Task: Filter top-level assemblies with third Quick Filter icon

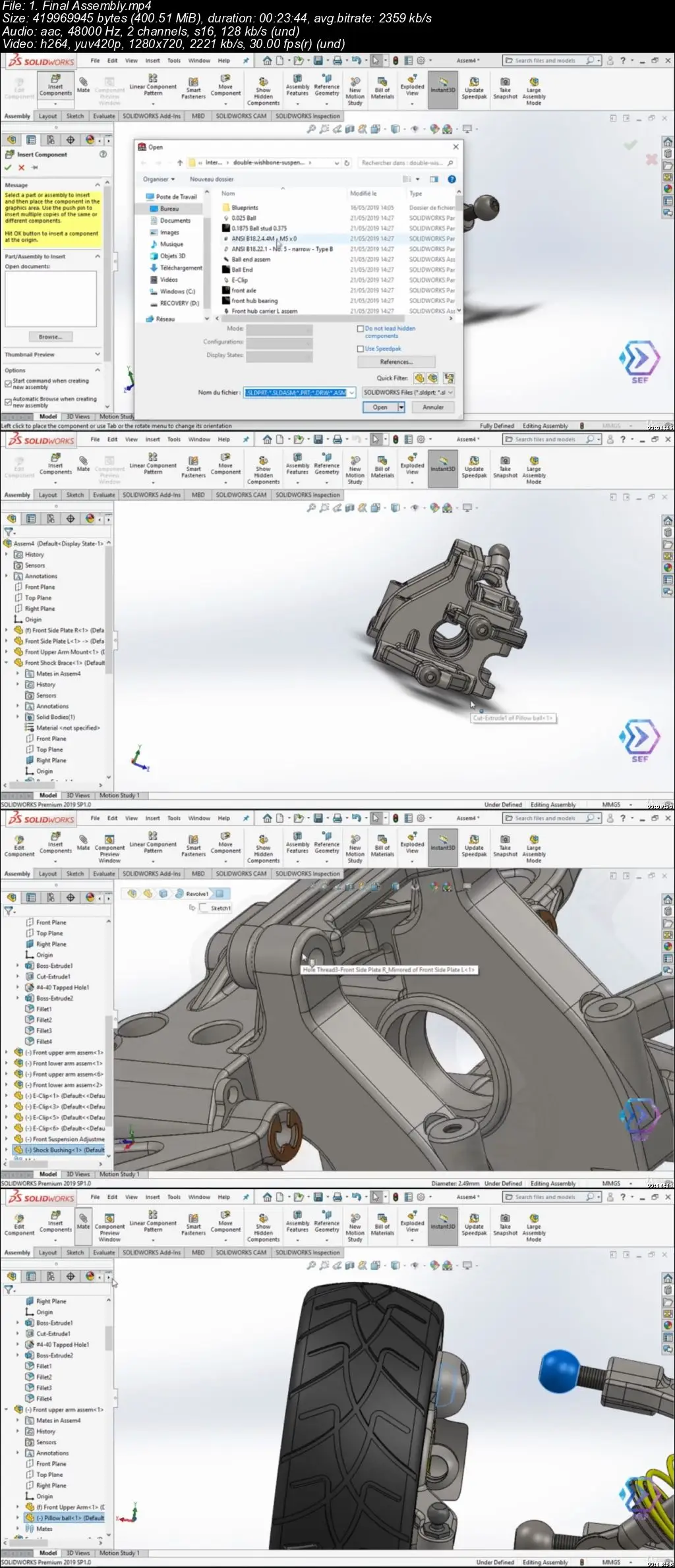Action: tap(449, 378)
